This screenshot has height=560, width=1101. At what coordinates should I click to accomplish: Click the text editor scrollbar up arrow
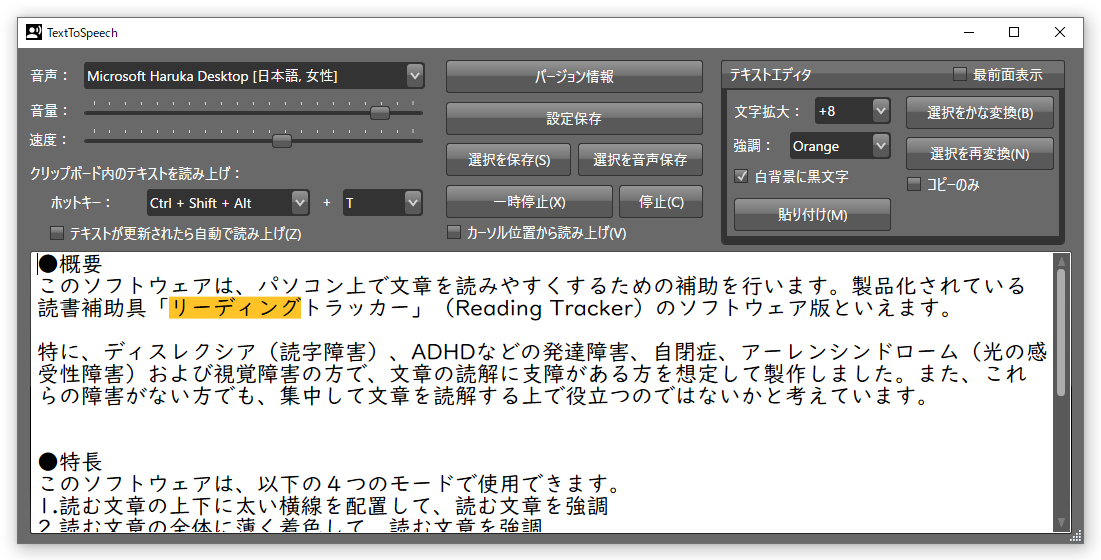(x=1062, y=262)
